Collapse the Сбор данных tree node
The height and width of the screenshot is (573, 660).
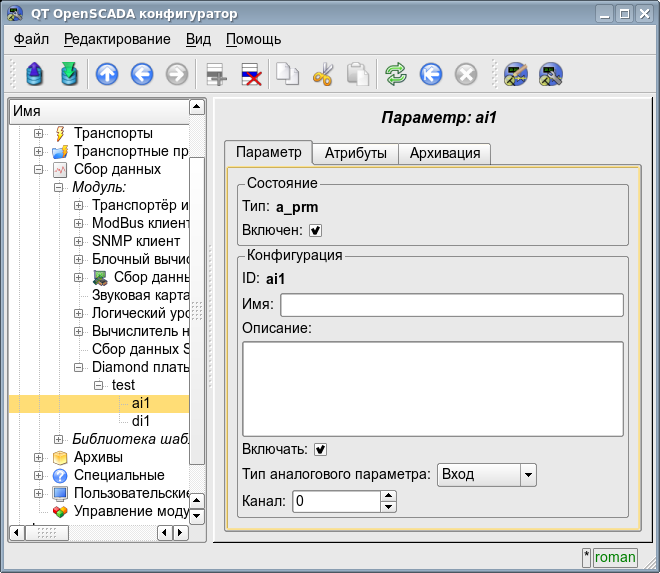coord(38,170)
